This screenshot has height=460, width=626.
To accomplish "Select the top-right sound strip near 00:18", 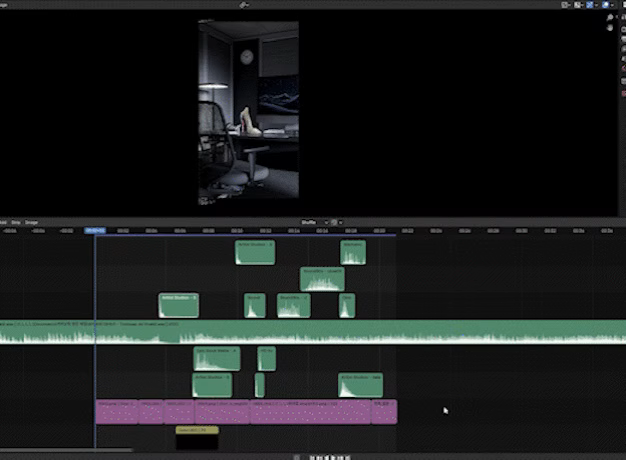I will (353, 252).
